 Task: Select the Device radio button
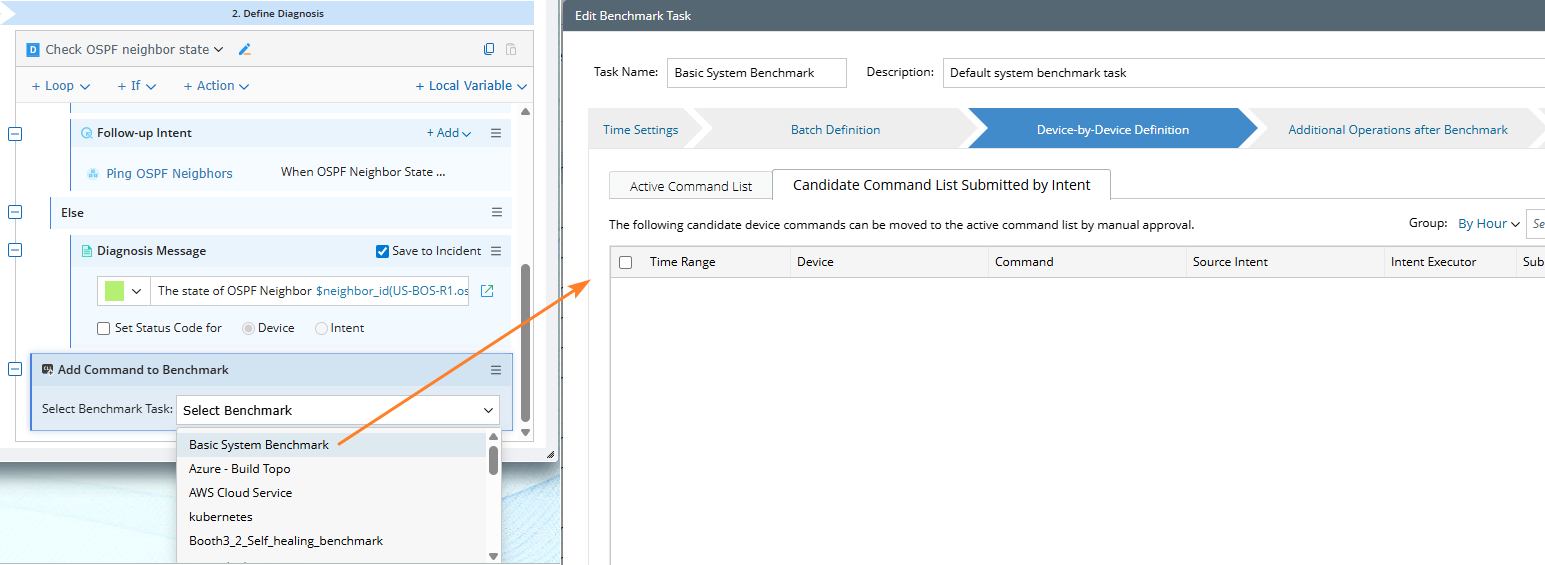(248, 328)
